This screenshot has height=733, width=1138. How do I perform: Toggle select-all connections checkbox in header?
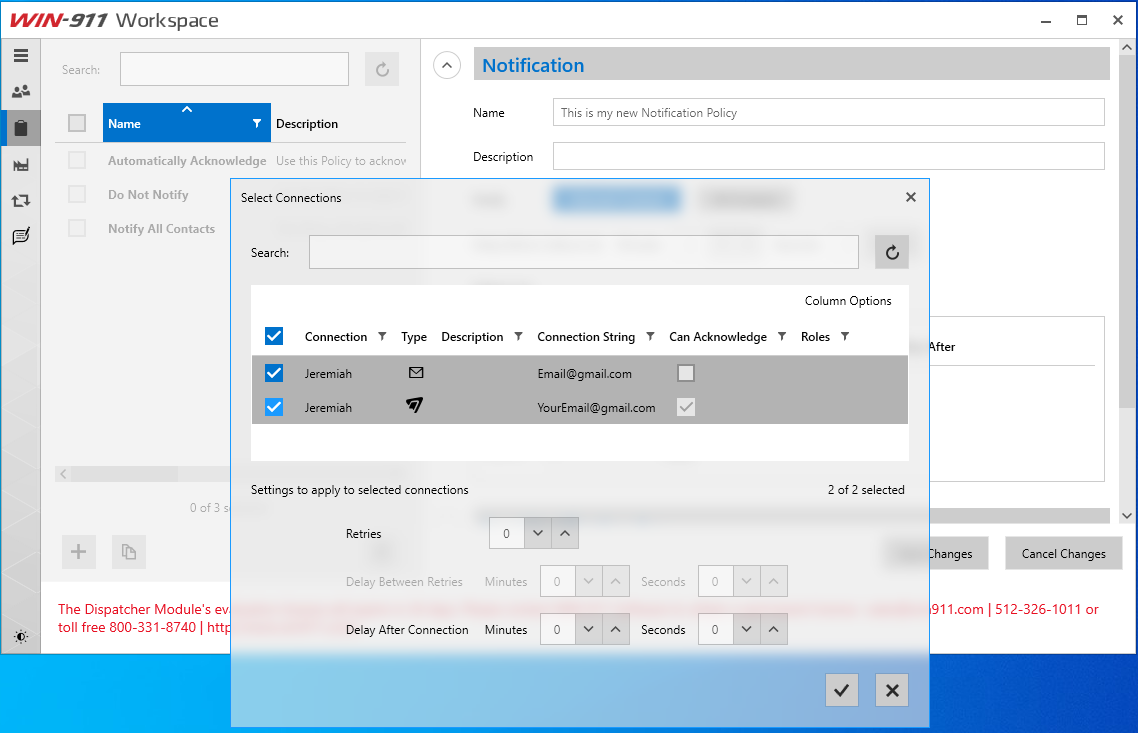[274, 336]
